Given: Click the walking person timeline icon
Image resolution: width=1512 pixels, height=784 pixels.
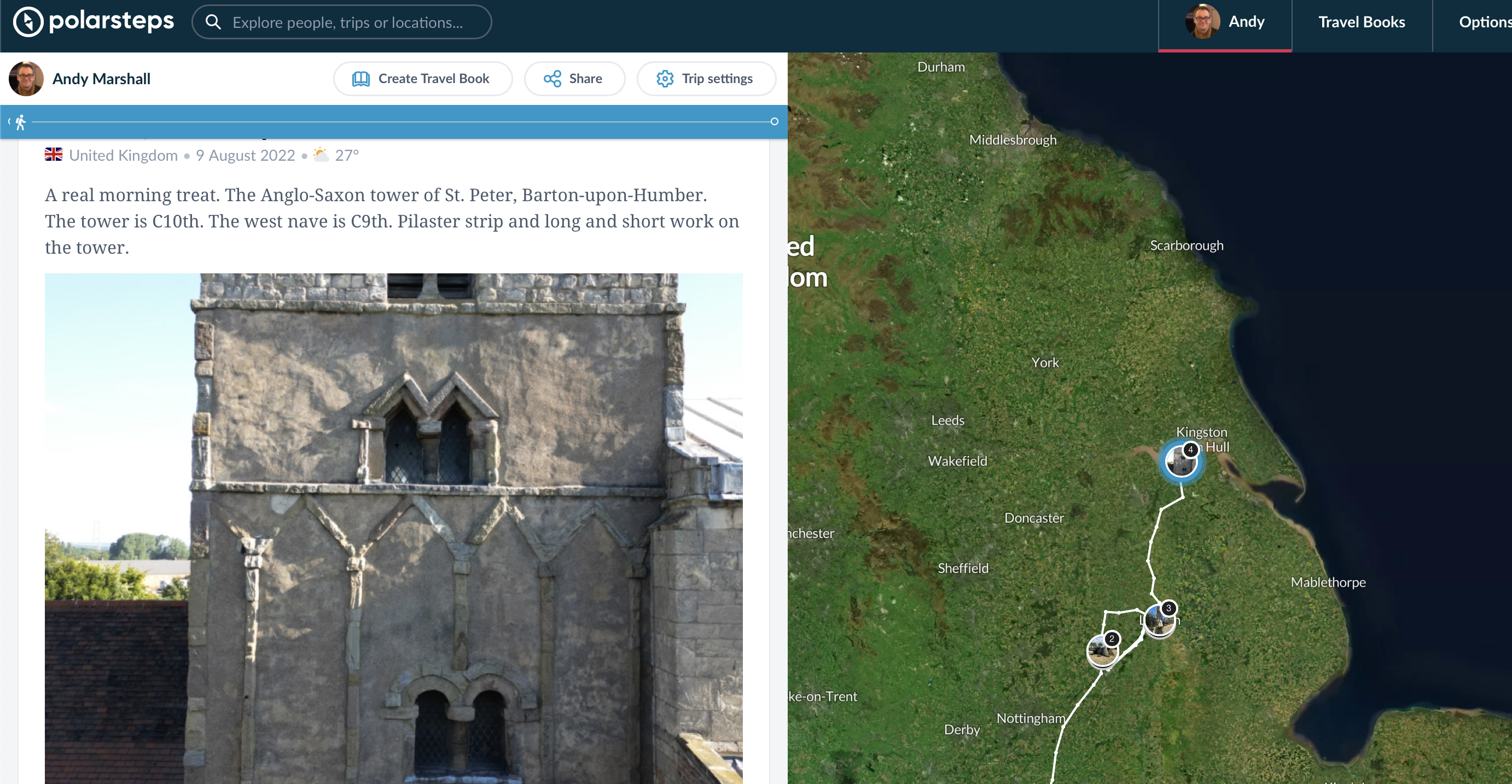Looking at the screenshot, I should (x=21, y=122).
